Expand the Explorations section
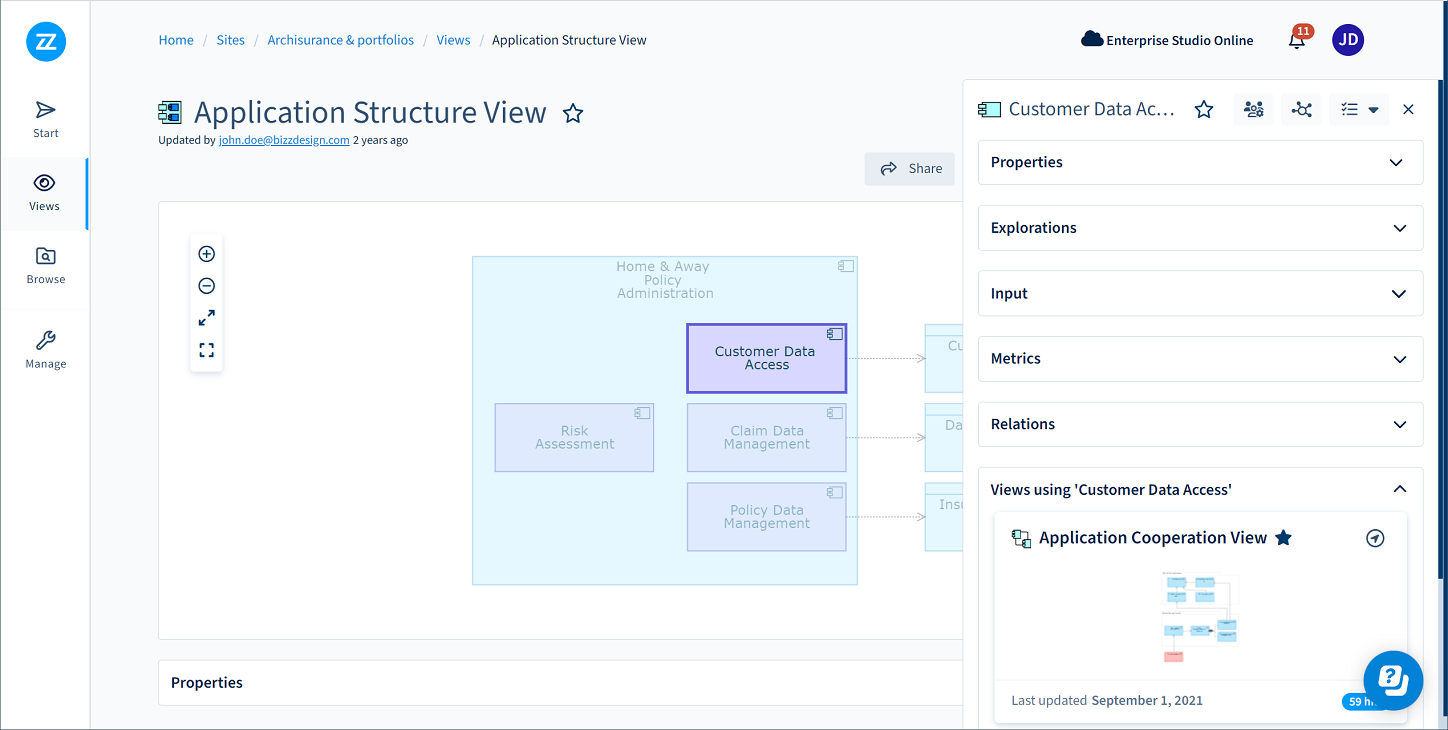1448x730 pixels. [x=1200, y=228]
